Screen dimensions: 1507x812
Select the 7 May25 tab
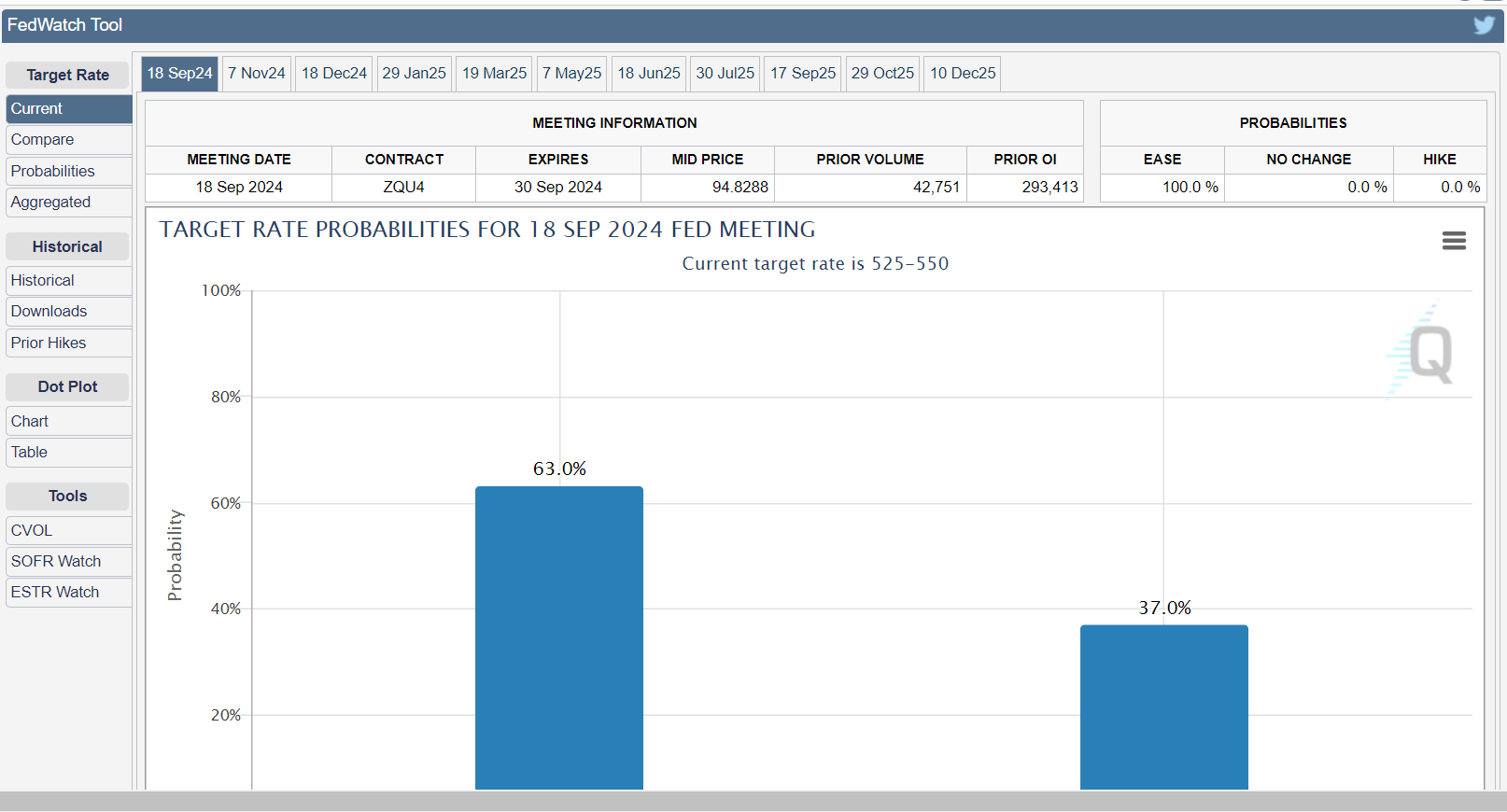coord(572,74)
